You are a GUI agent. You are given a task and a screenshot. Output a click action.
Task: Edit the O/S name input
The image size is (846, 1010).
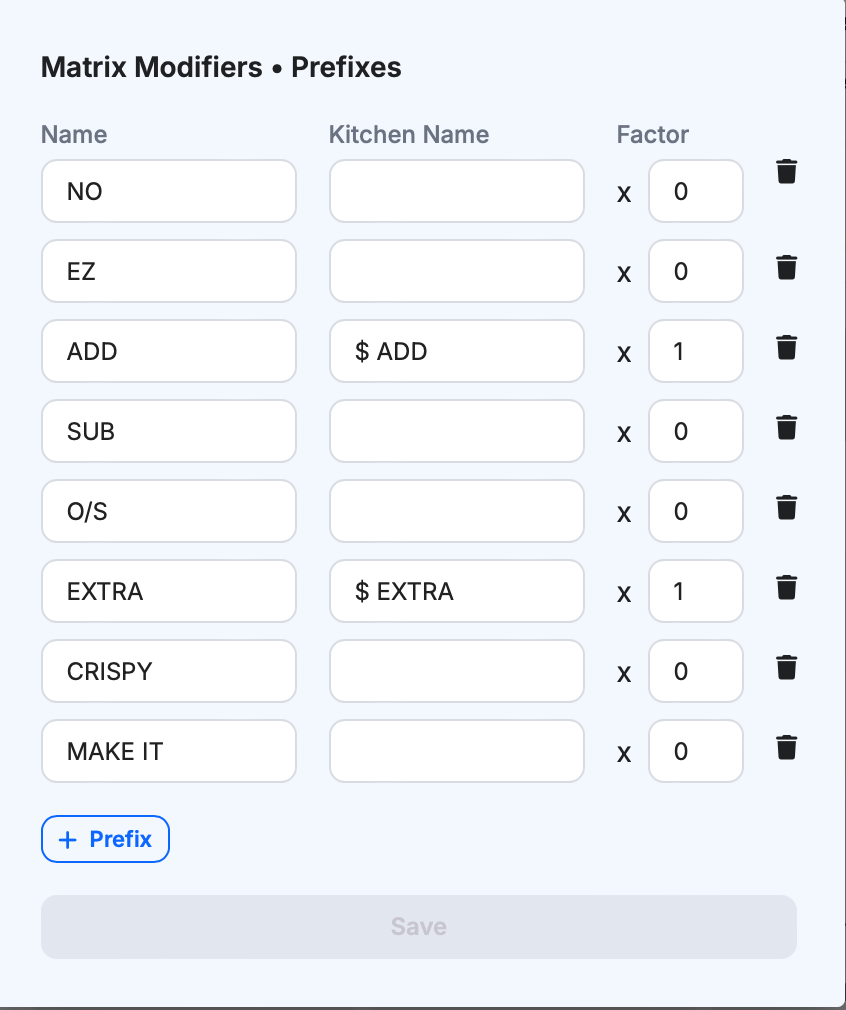click(x=169, y=511)
